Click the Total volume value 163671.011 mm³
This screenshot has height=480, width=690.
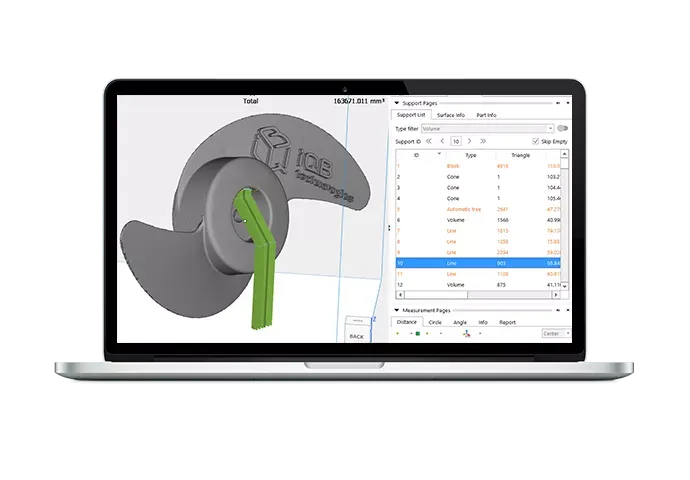click(x=359, y=101)
